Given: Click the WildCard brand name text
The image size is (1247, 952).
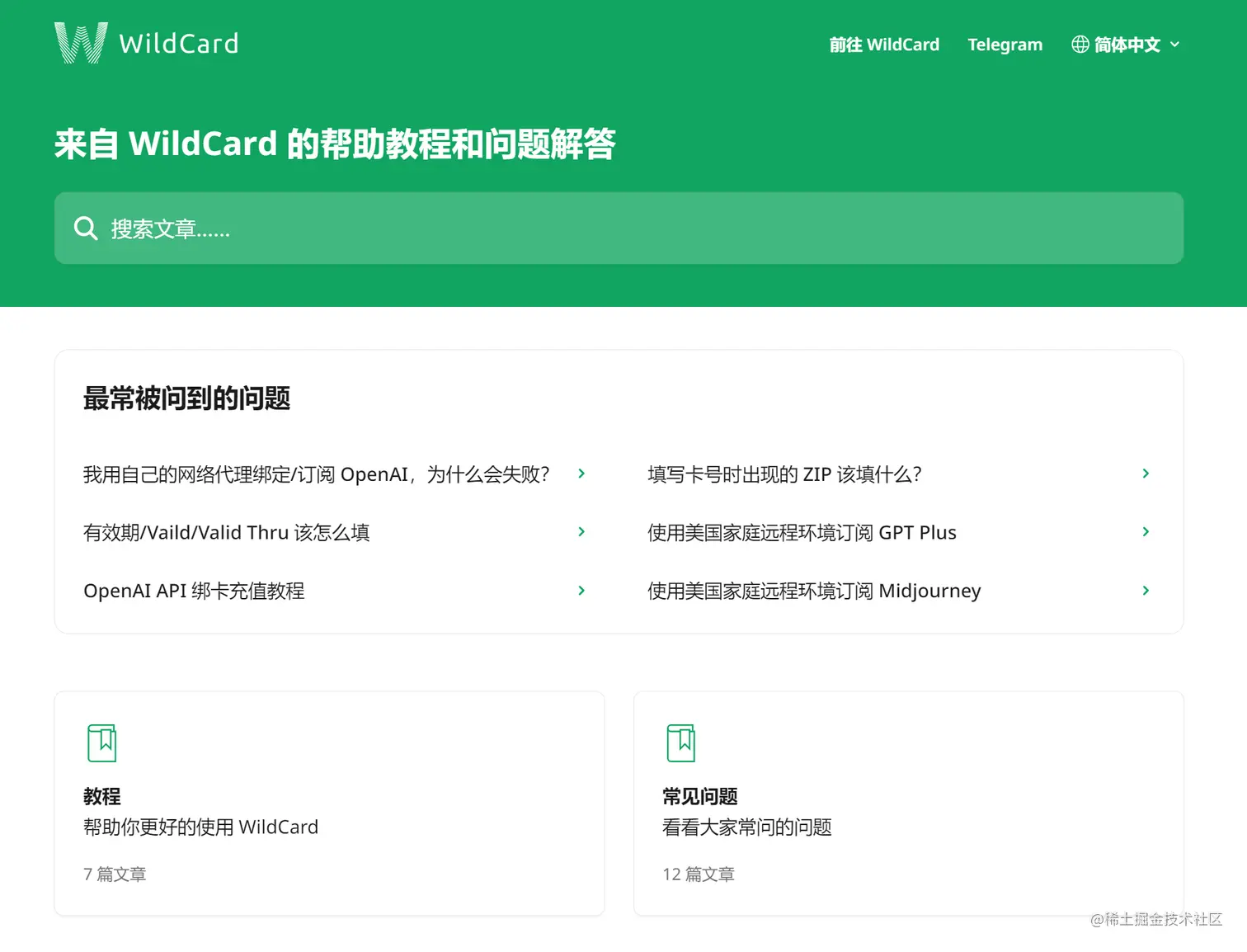Looking at the screenshot, I should pyautogui.click(x=179, y=43).
